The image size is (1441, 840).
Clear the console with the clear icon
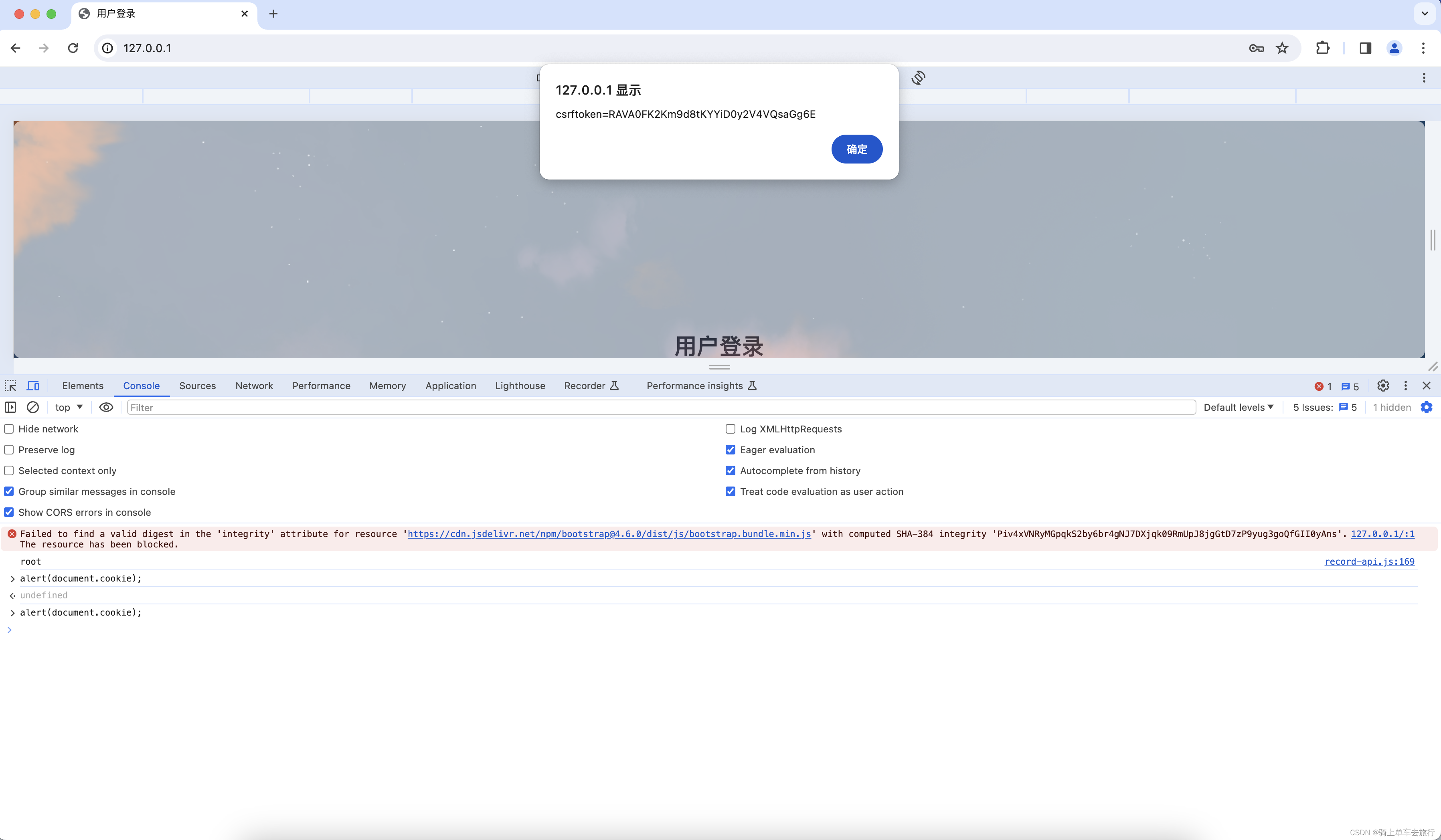point(32,407)
